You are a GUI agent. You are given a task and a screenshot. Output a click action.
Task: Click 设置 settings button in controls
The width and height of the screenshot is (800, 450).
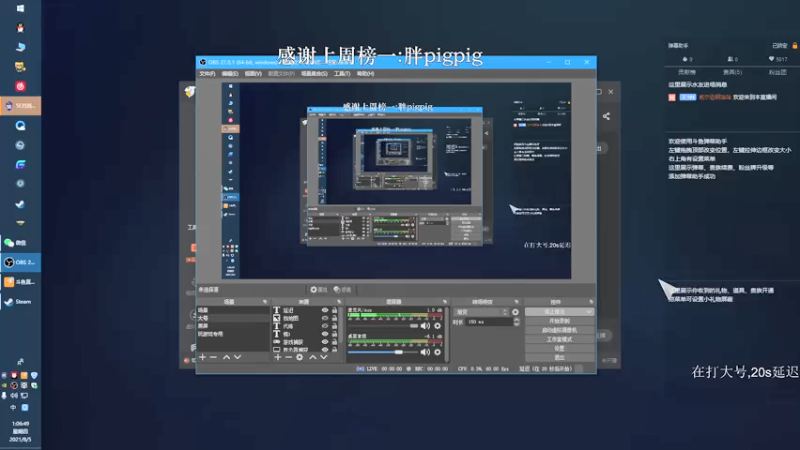click(559, 348)
